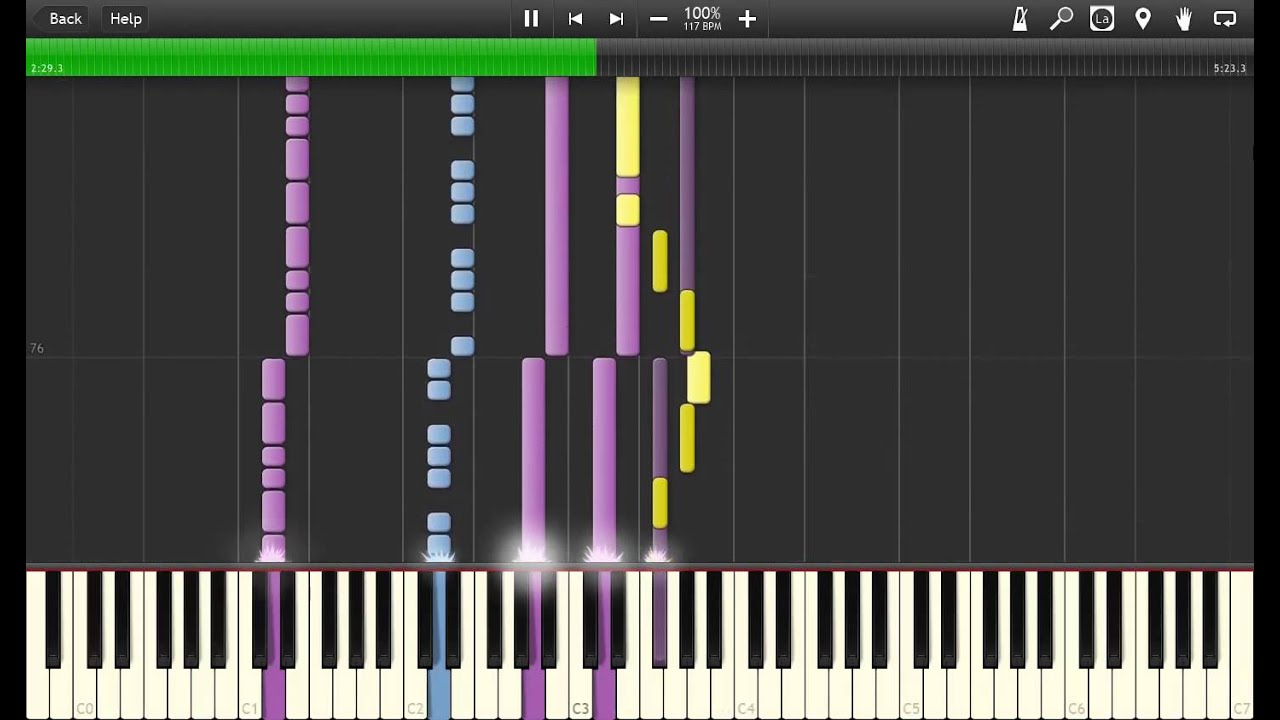Screen dimensions: 1280x720
Task: Open the bookmark pin icon
Action: pyautogui.click(x=1143, y=18)
